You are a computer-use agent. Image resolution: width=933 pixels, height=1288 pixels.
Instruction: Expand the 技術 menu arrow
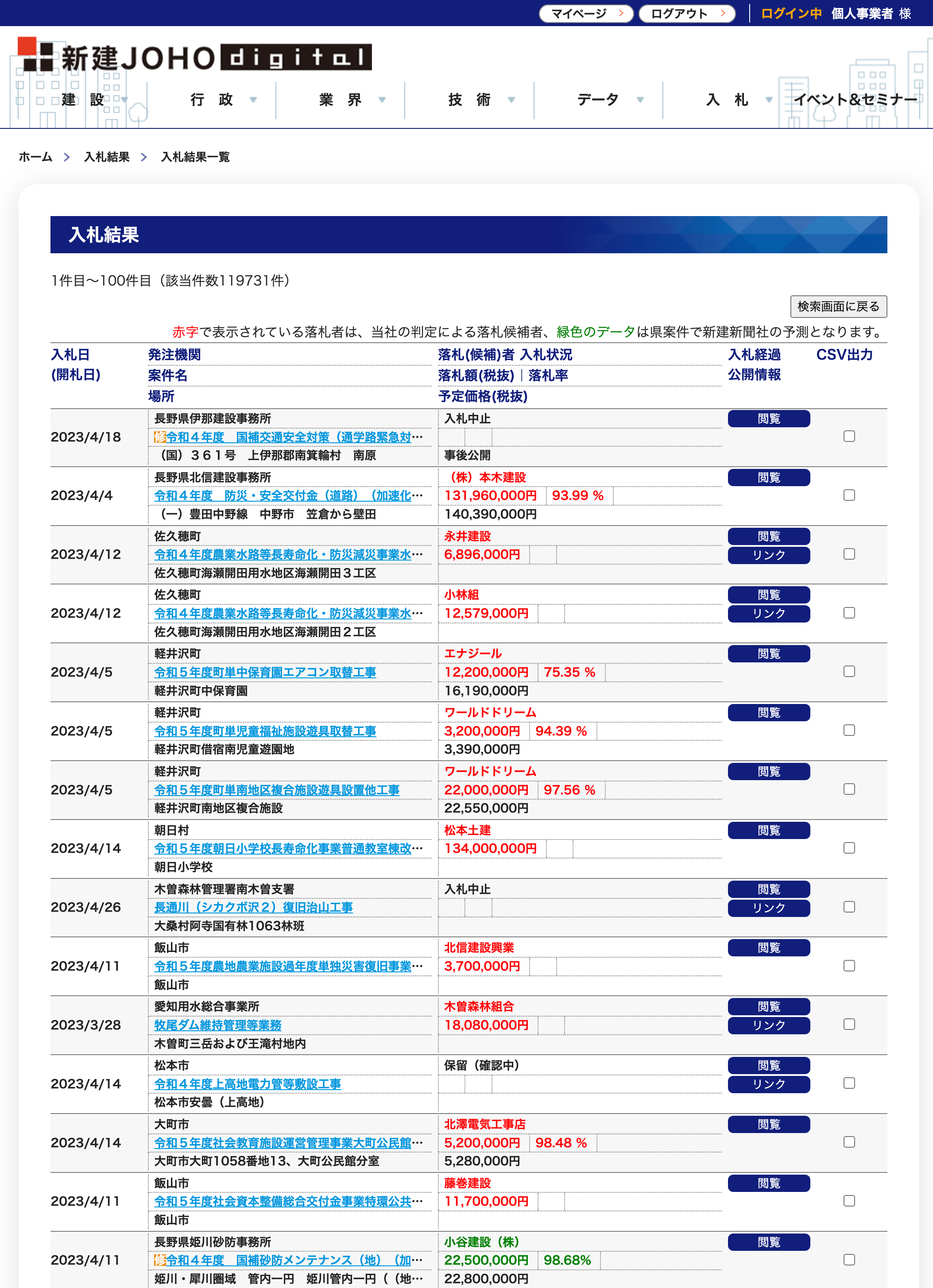click(x=511, y=100)
